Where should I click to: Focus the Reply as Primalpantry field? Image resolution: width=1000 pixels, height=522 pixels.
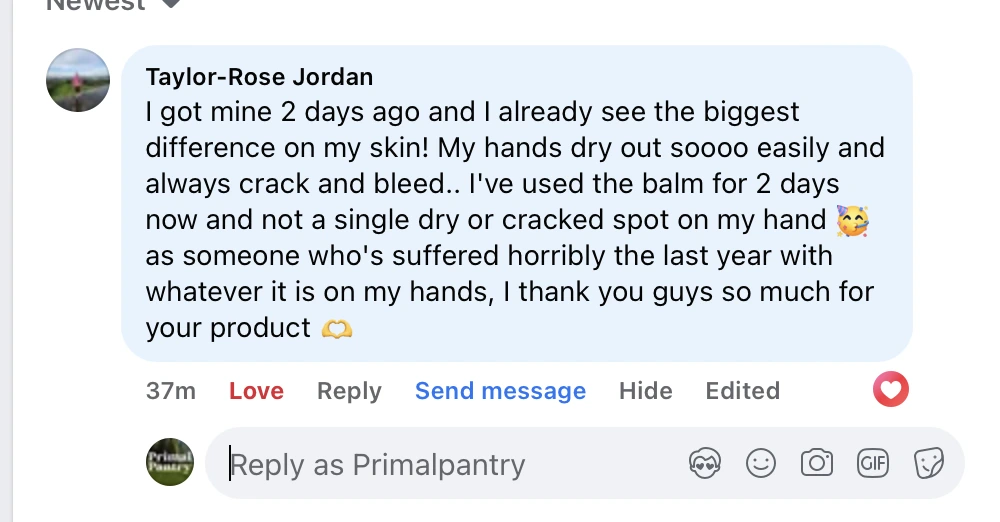(446, 464)
